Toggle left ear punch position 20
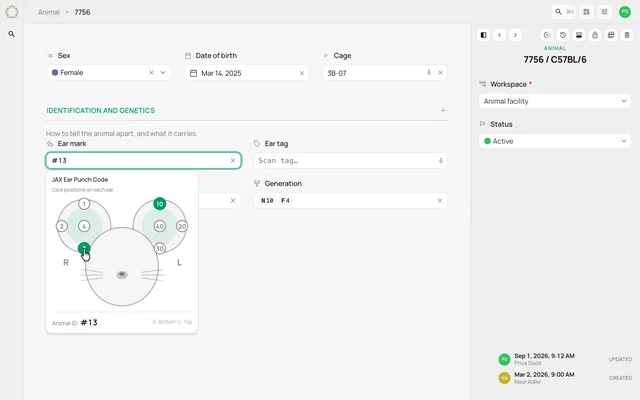 click(182, 226)
